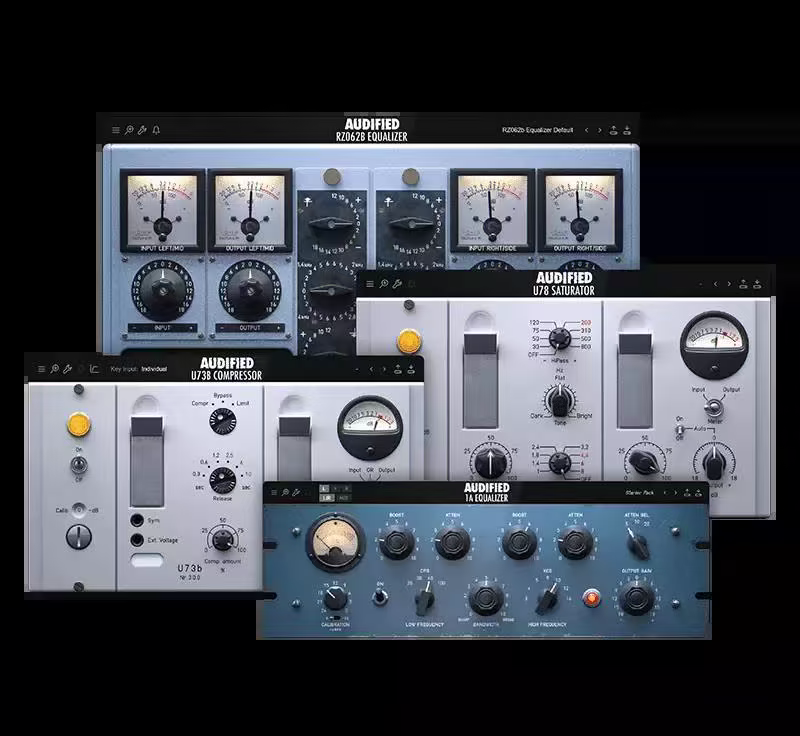Open the hamburger menu in U78 Saturator
This screenshot has height=736, width=800.
[370, 284]
